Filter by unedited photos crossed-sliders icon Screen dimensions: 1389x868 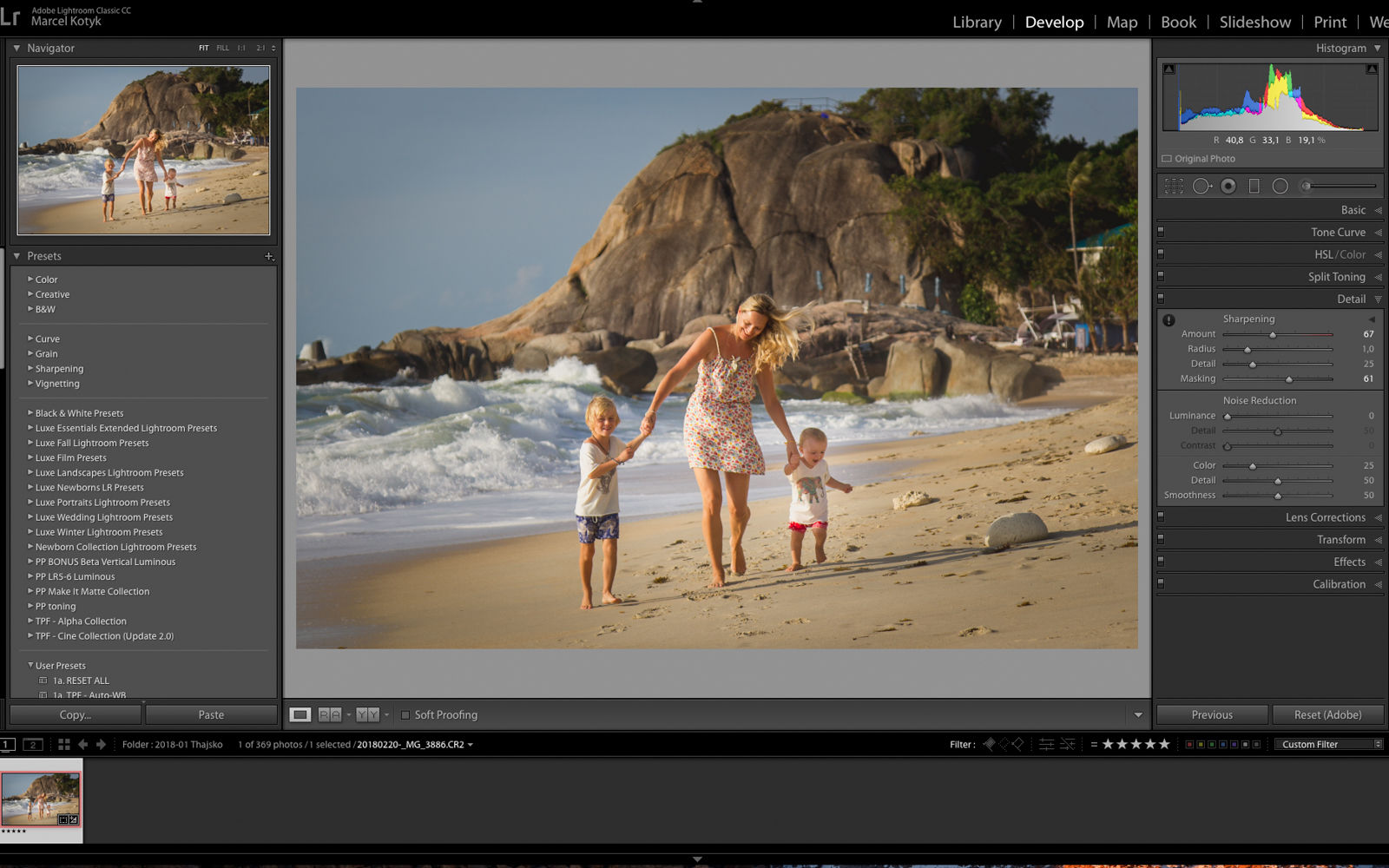point(1068,744)
